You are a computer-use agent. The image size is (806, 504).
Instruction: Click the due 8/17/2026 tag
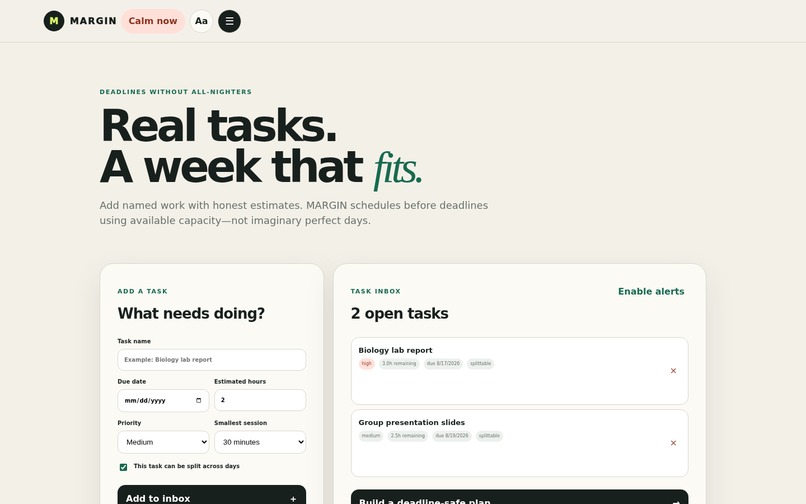(x=443, y=364)
